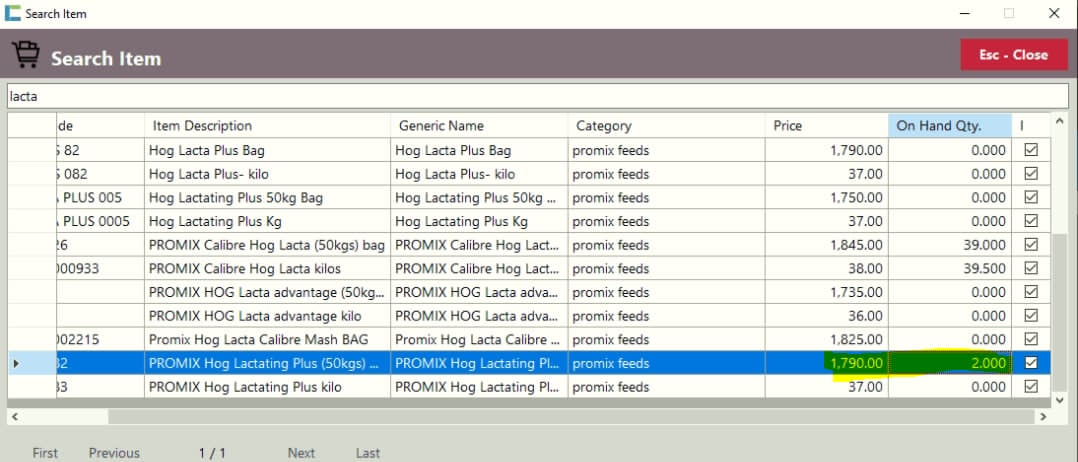This screenshot has height=462, width=1078.
Task: Click the code cell 'PLUS 005'
Action: [100, 197]
